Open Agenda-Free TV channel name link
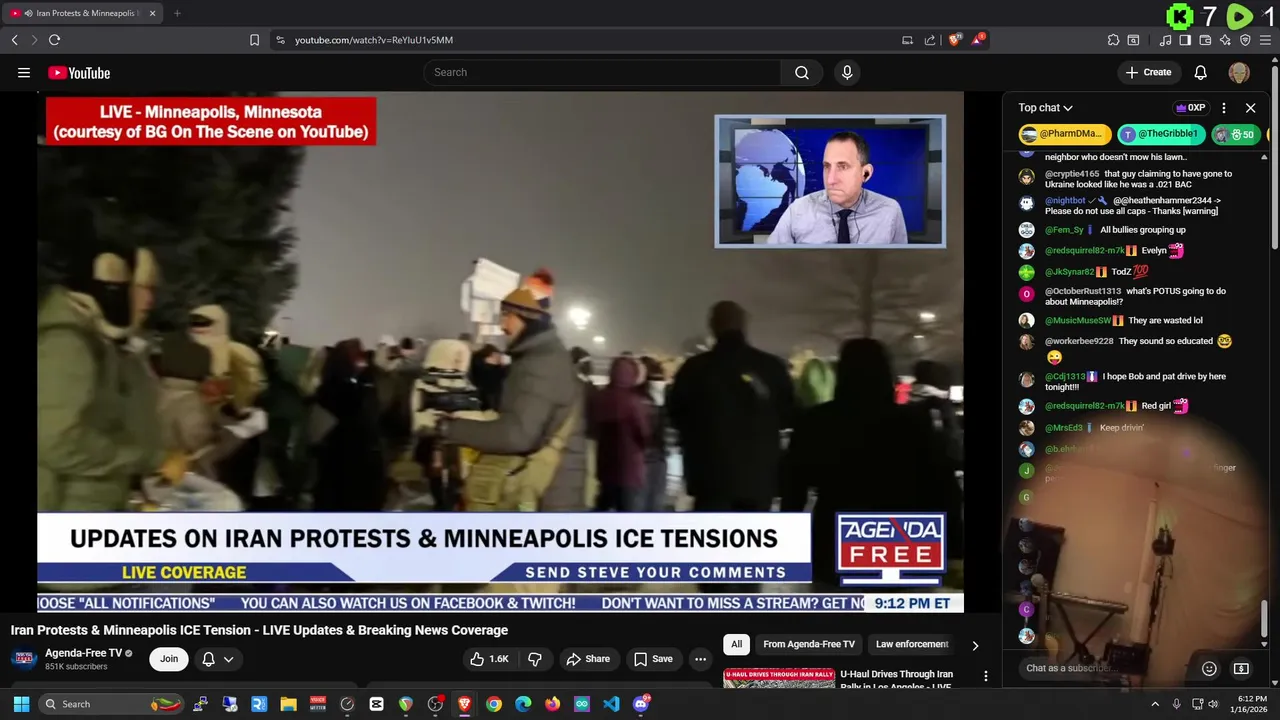The image size is (1280, 720). pyautogui.click(x=84, y=653)
